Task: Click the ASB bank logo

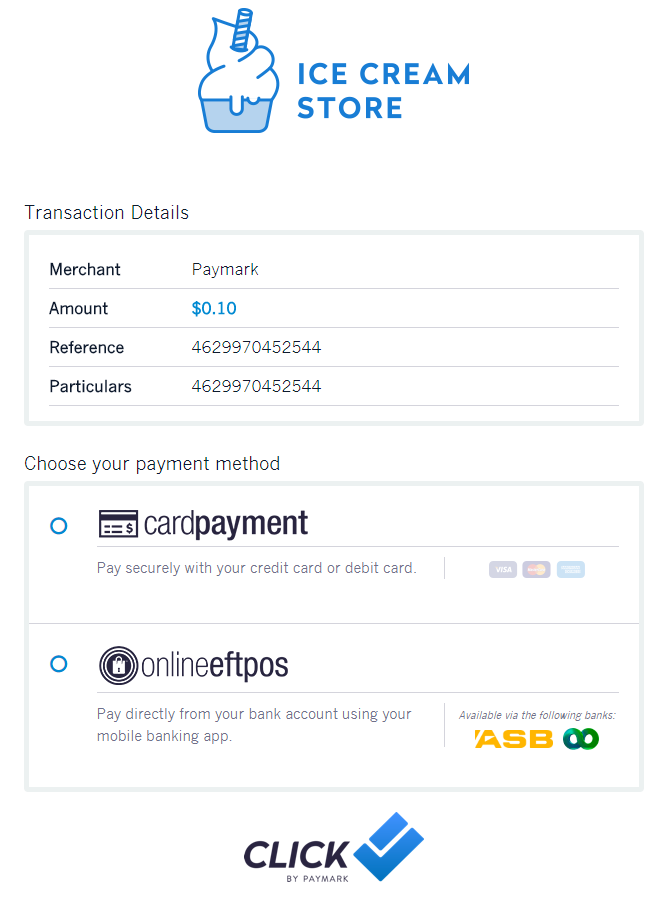Action: pyautogui.click(x=514, y=739)
